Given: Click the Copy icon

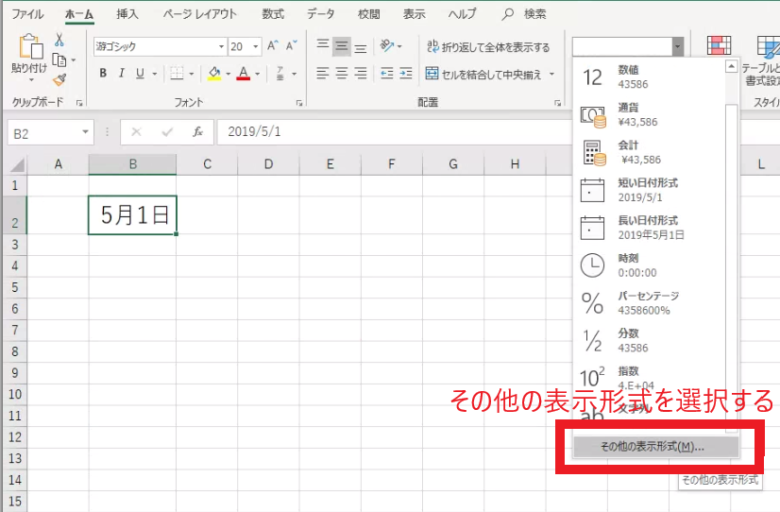Looking at the screenshot, I should (59, 60).
